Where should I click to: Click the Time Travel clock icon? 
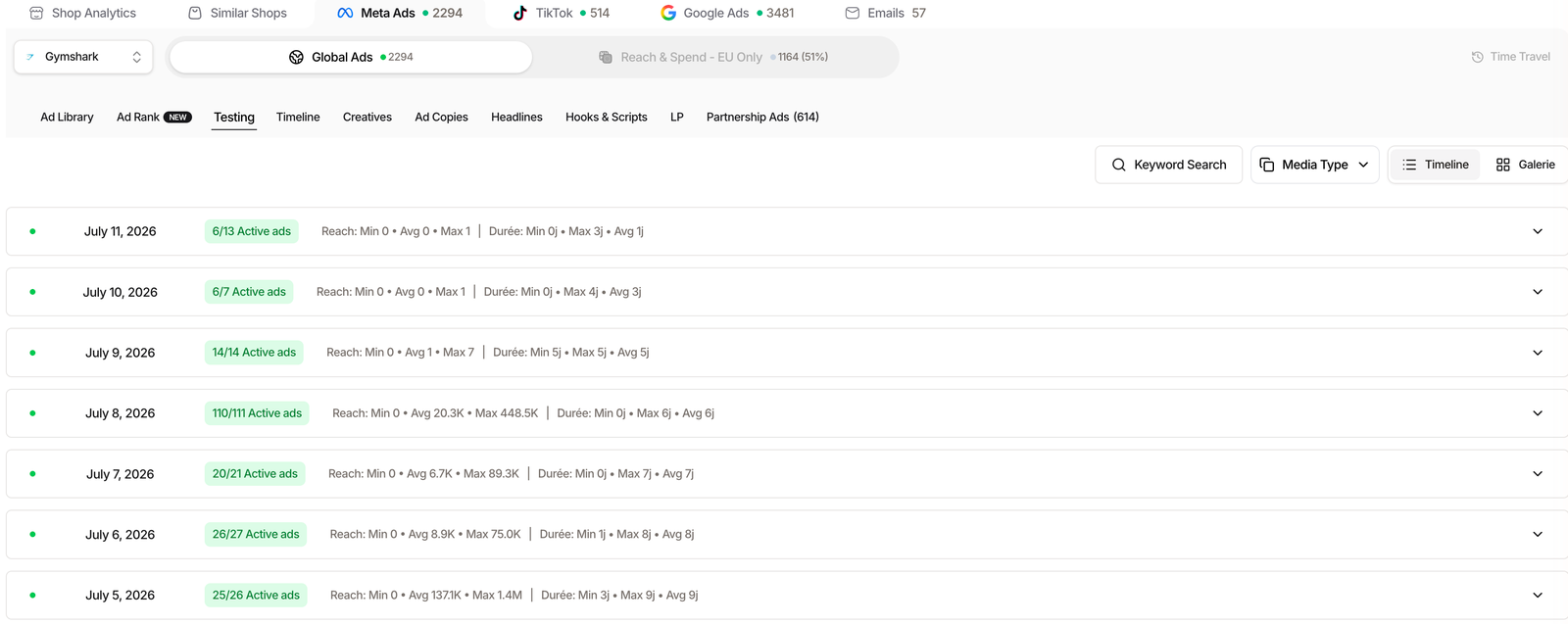[x=1477, y=57]
